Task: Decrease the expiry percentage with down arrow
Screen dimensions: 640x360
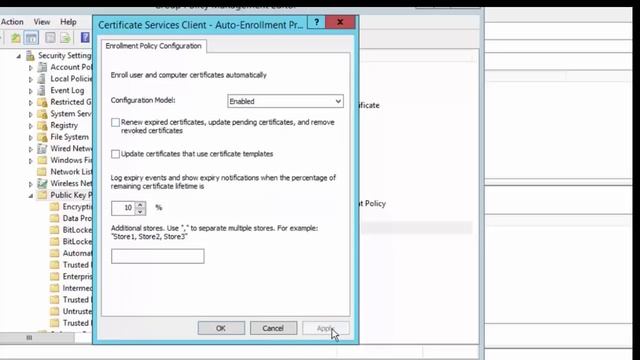Action: click(x=140, y=211)
